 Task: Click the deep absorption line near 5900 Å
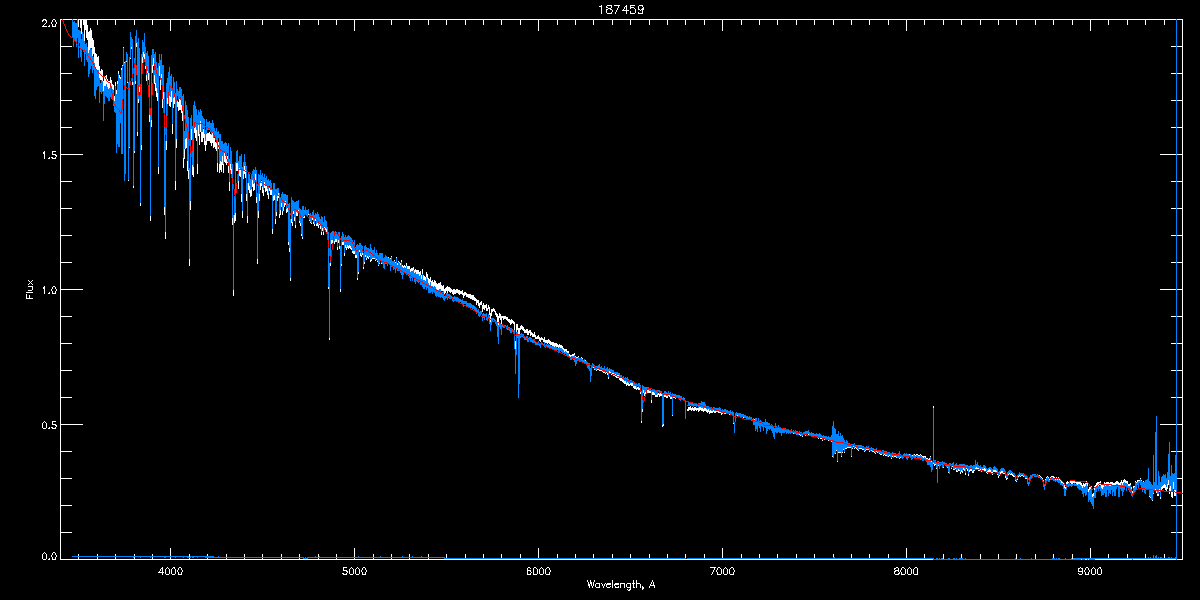click(518, 365)
